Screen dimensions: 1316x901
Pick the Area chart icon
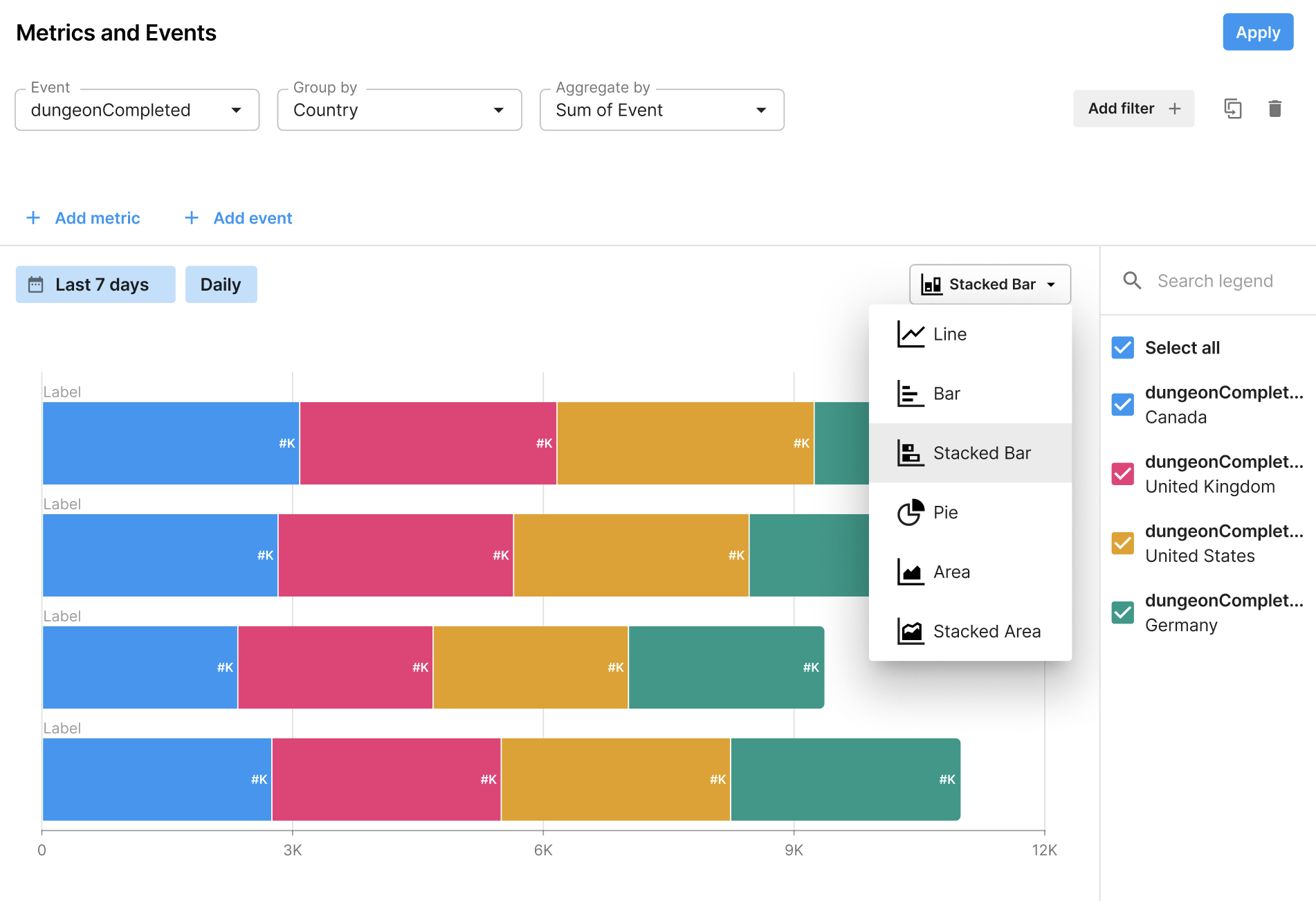(x=911, y=572)
